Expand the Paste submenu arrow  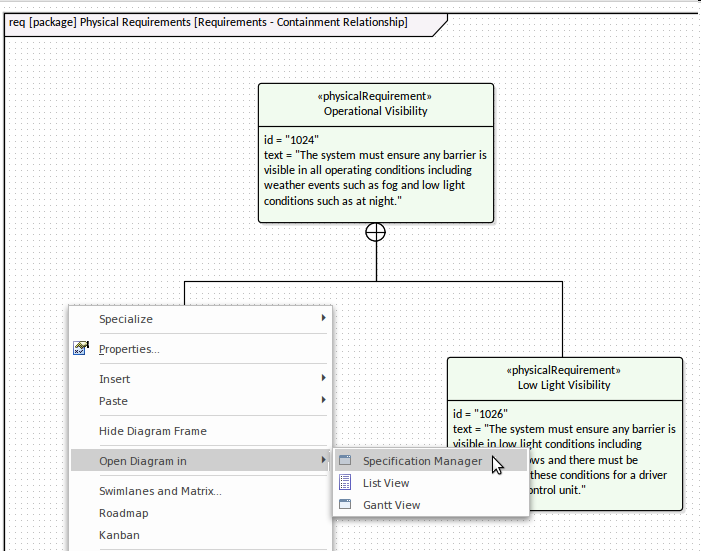pos(323,401)
